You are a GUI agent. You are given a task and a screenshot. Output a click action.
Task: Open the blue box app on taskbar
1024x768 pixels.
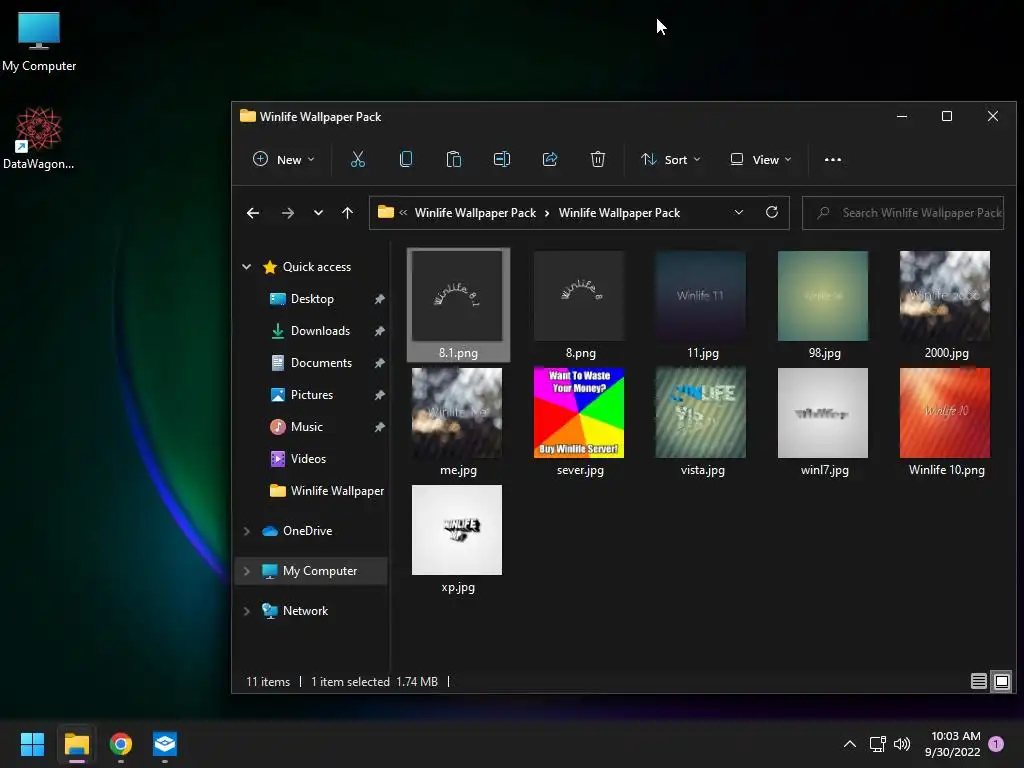165,744
